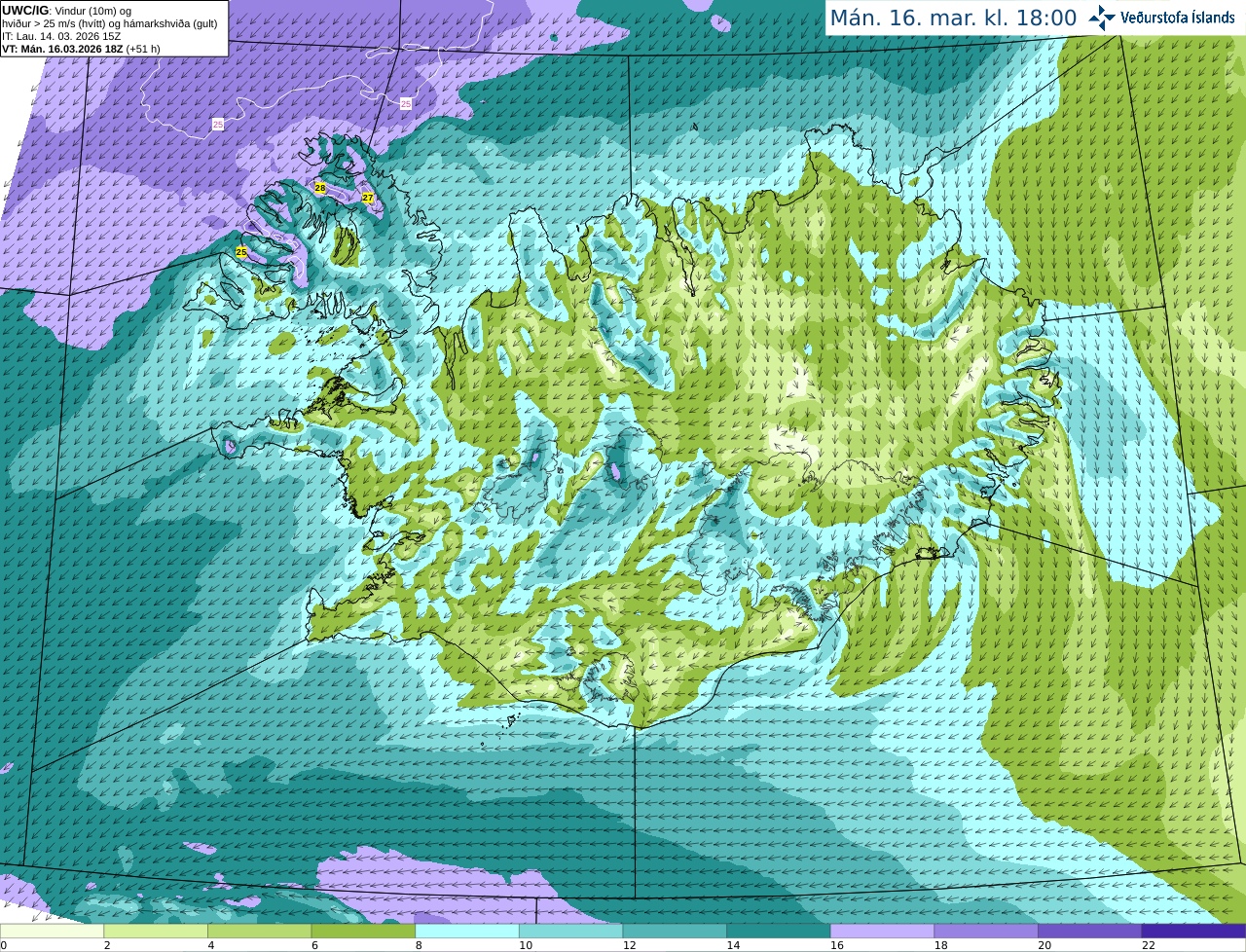Click the legend scale number 6
The height and width of the screenshot is (952, 1246).
point(314,945)
